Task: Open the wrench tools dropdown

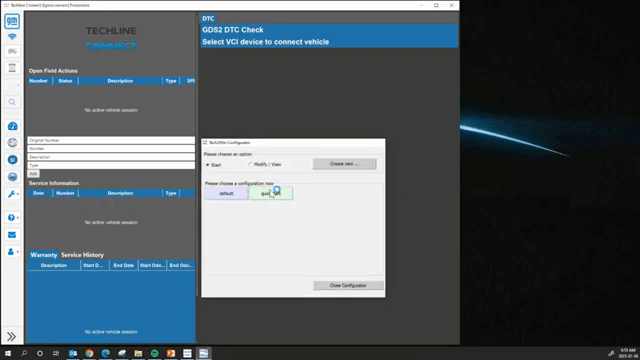Action: 12,194
